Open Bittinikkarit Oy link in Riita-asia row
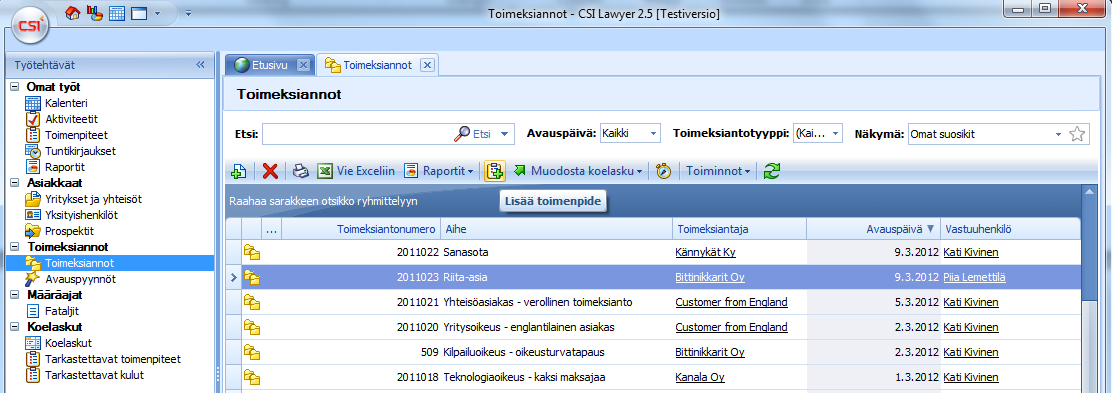The width and height of the screenshot is (1112, 393). pos(710,277)
